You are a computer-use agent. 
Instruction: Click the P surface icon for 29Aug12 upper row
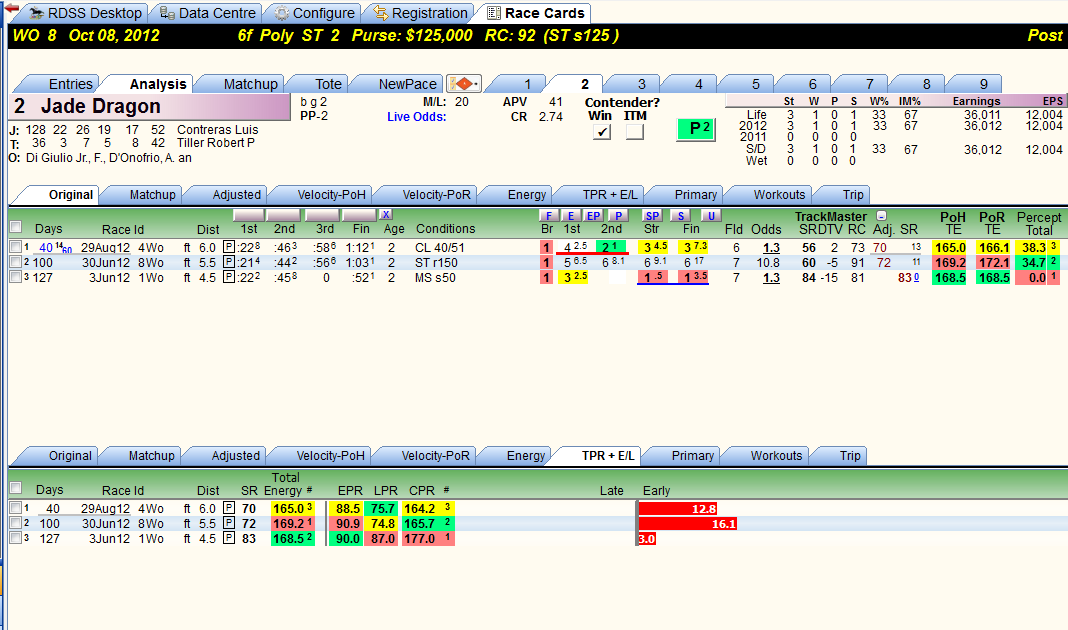tap(229, 247)
